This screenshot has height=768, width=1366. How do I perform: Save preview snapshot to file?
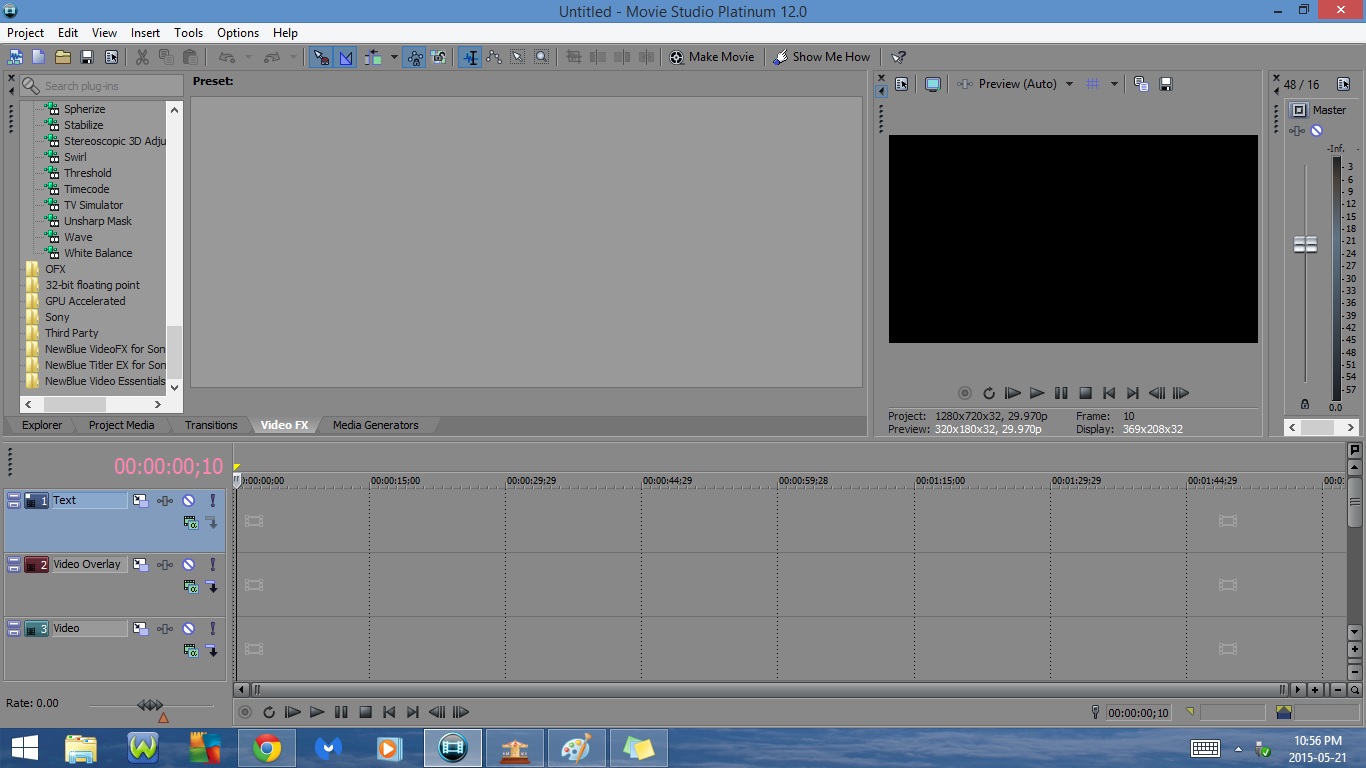1165,84
